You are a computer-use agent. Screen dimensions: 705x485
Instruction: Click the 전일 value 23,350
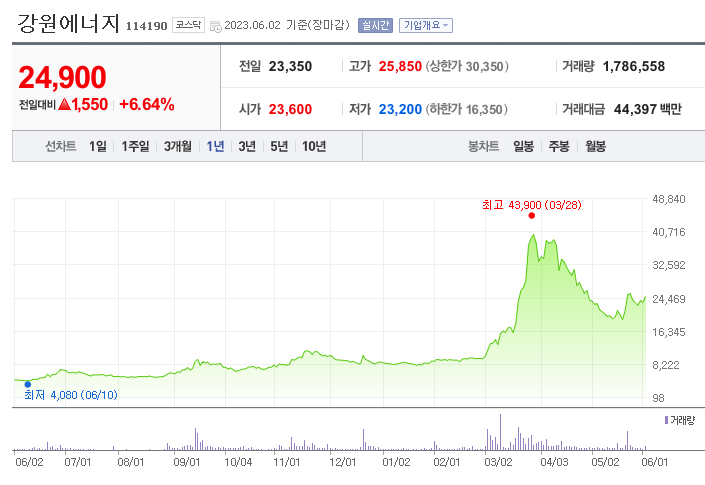point(290,67)
